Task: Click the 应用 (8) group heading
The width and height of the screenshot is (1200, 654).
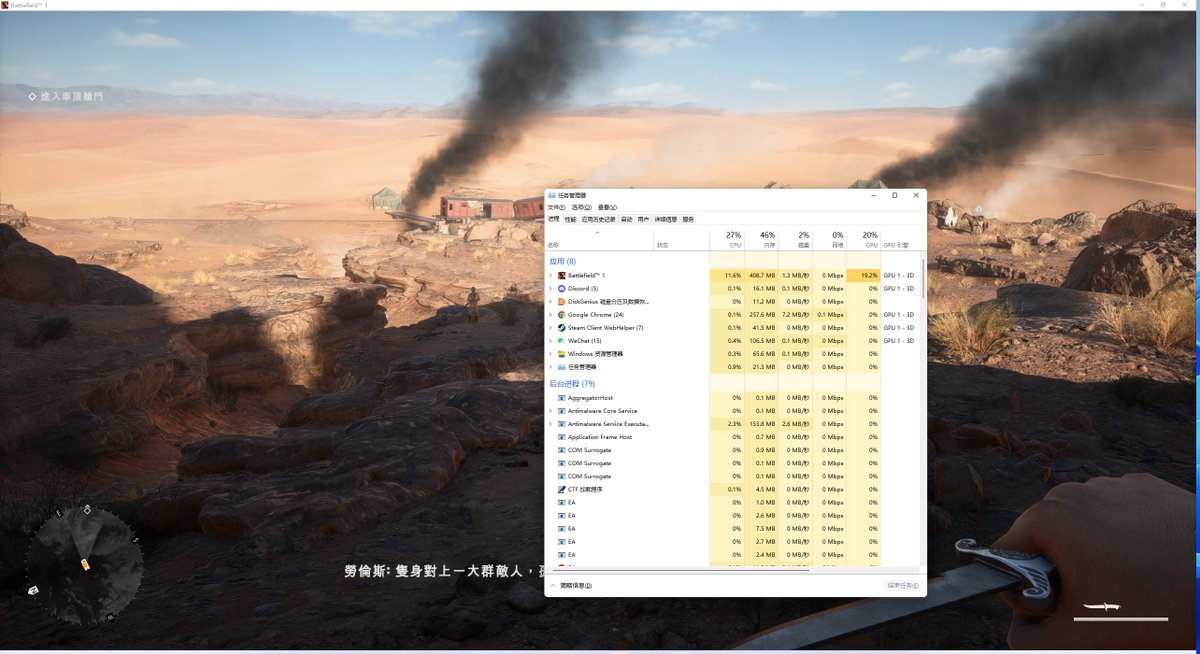Action: point(561,260)
